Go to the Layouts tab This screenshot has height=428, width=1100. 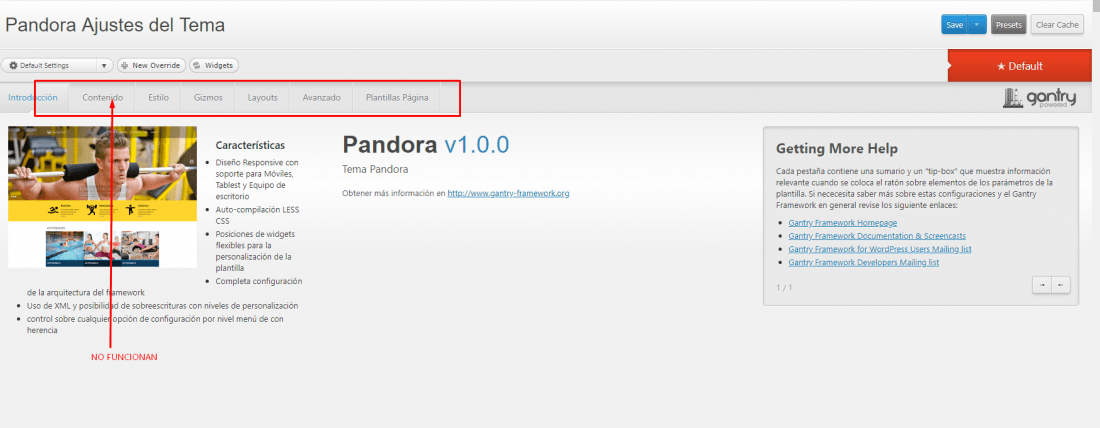[262, 98]
